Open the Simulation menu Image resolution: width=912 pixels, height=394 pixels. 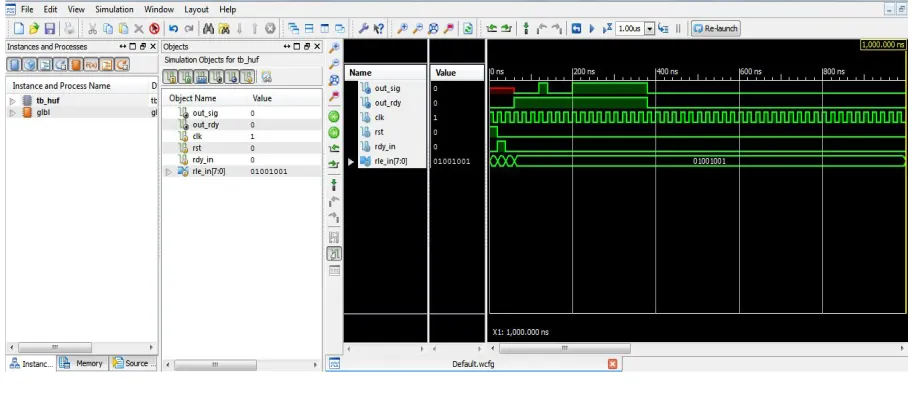(114, 9)
